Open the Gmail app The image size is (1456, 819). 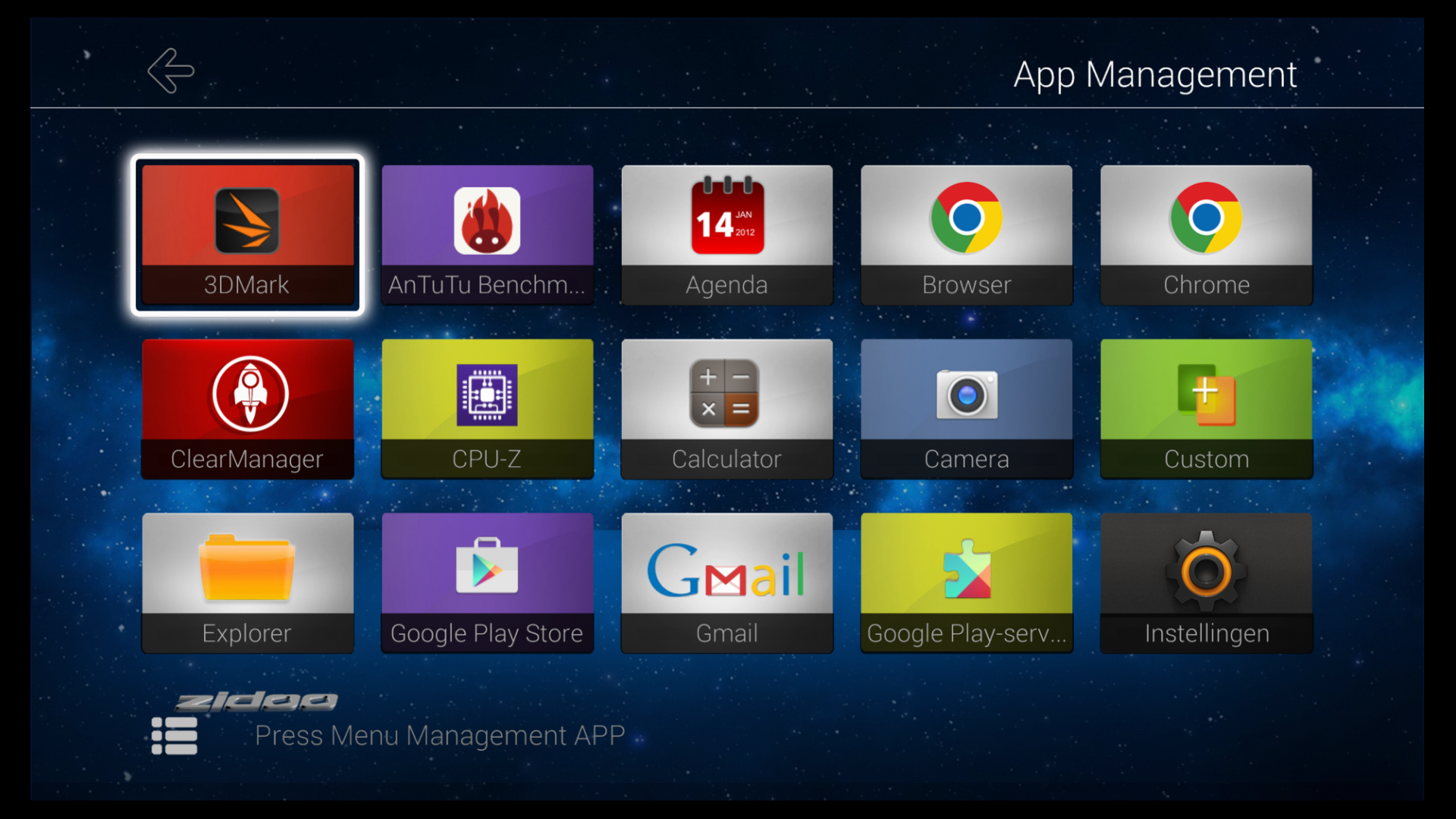726,583
